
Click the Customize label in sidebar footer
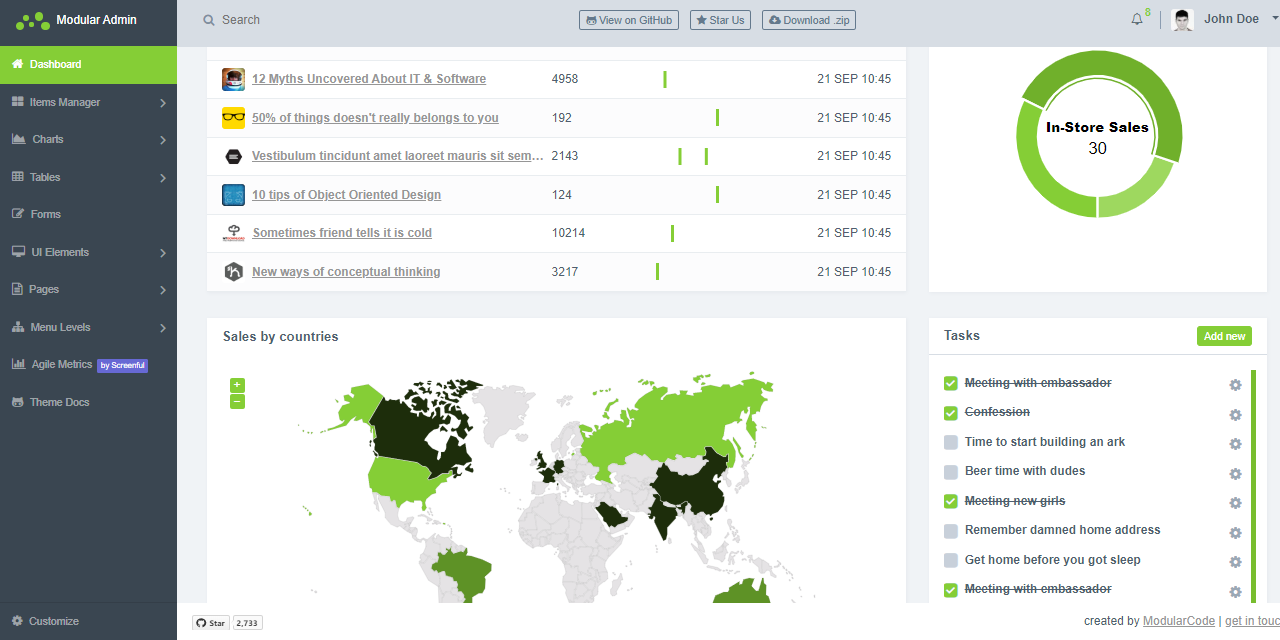[54, 621]
